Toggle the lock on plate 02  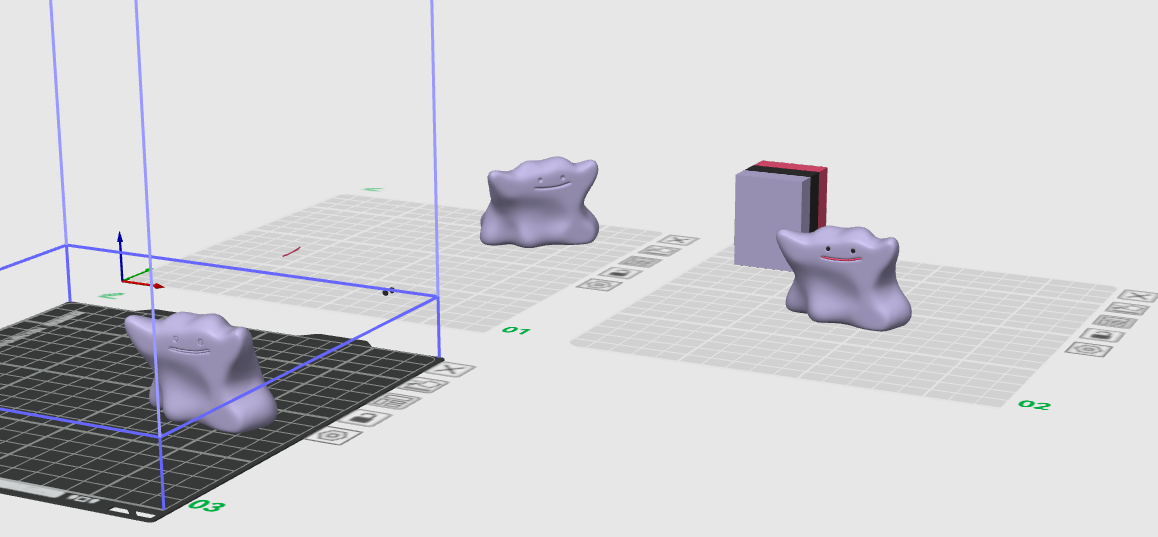coord(1103,335)
